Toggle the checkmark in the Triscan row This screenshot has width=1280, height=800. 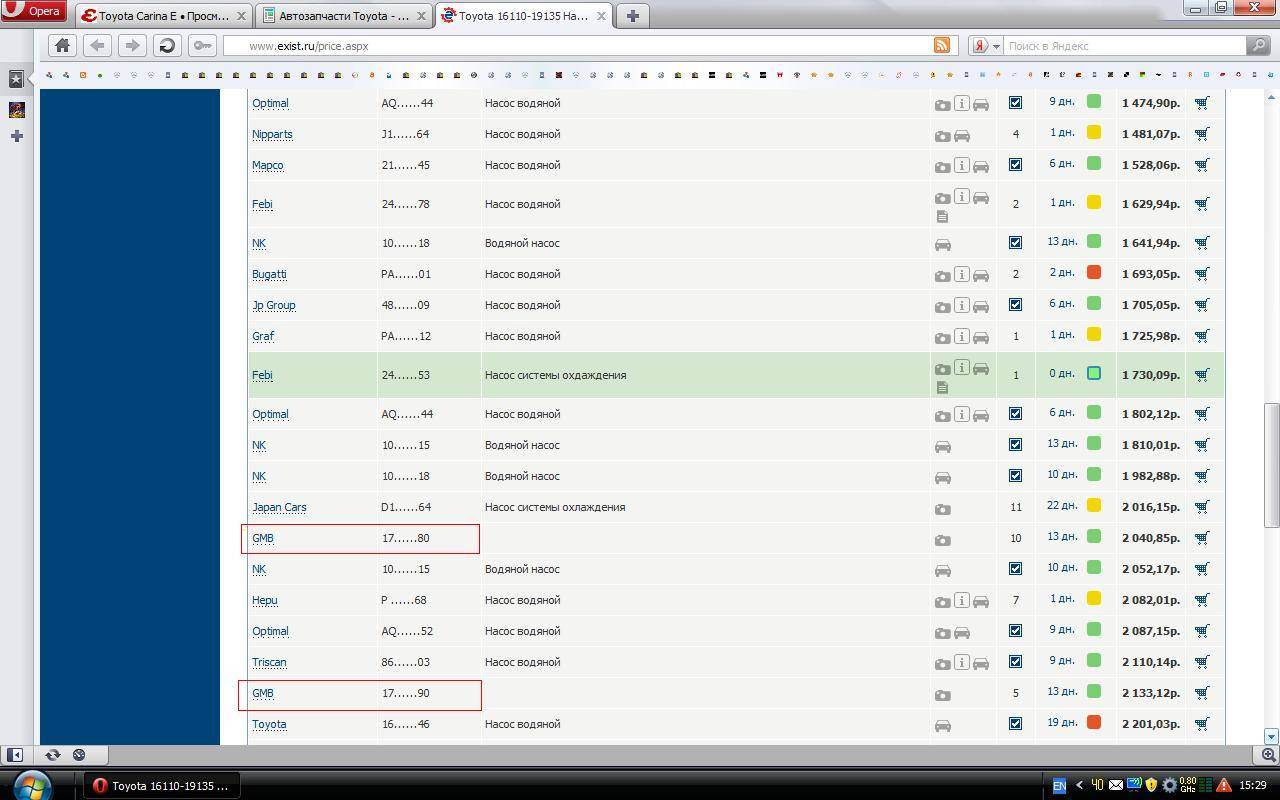(x=1015, y=662)
